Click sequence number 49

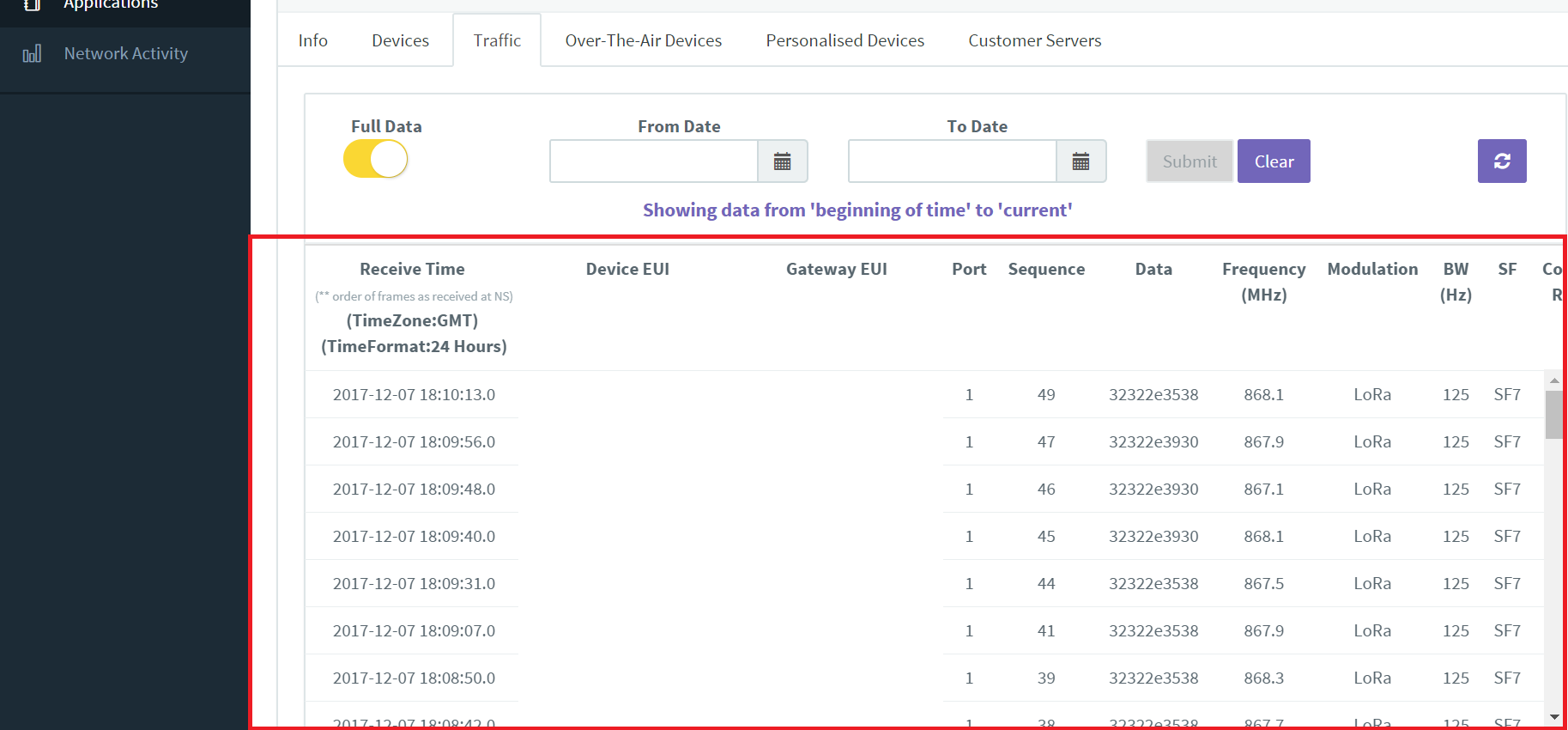tap(1046, 395)
